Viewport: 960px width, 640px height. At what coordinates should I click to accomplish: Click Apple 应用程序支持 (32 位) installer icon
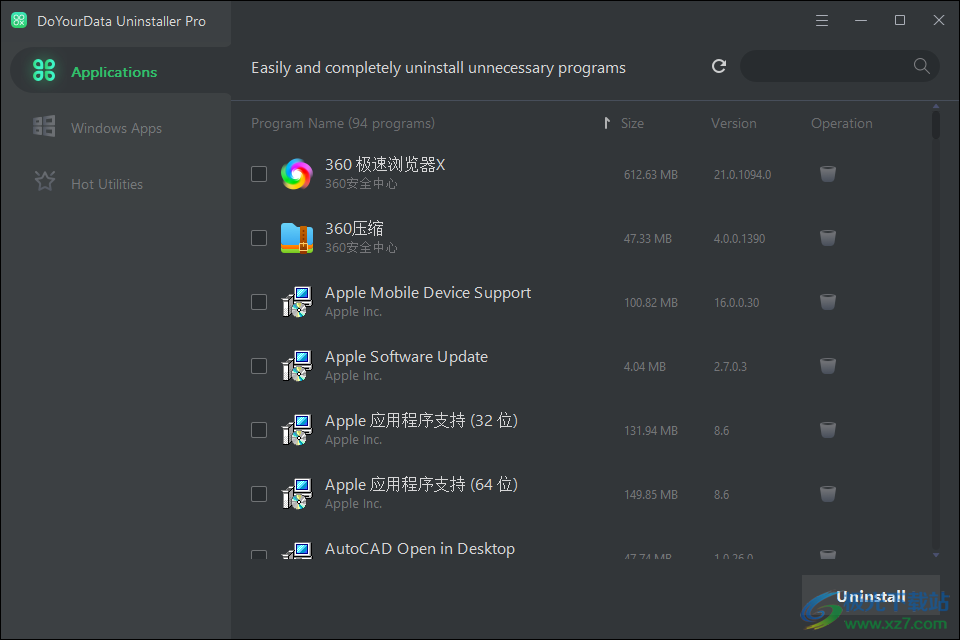point(297,430)
